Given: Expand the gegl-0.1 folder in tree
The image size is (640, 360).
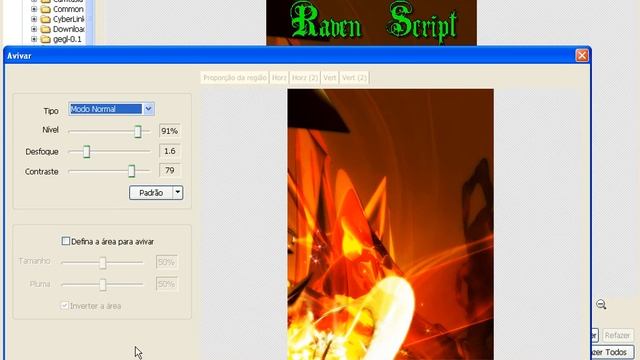Looking at the screenshot, I should pos(34,39).
